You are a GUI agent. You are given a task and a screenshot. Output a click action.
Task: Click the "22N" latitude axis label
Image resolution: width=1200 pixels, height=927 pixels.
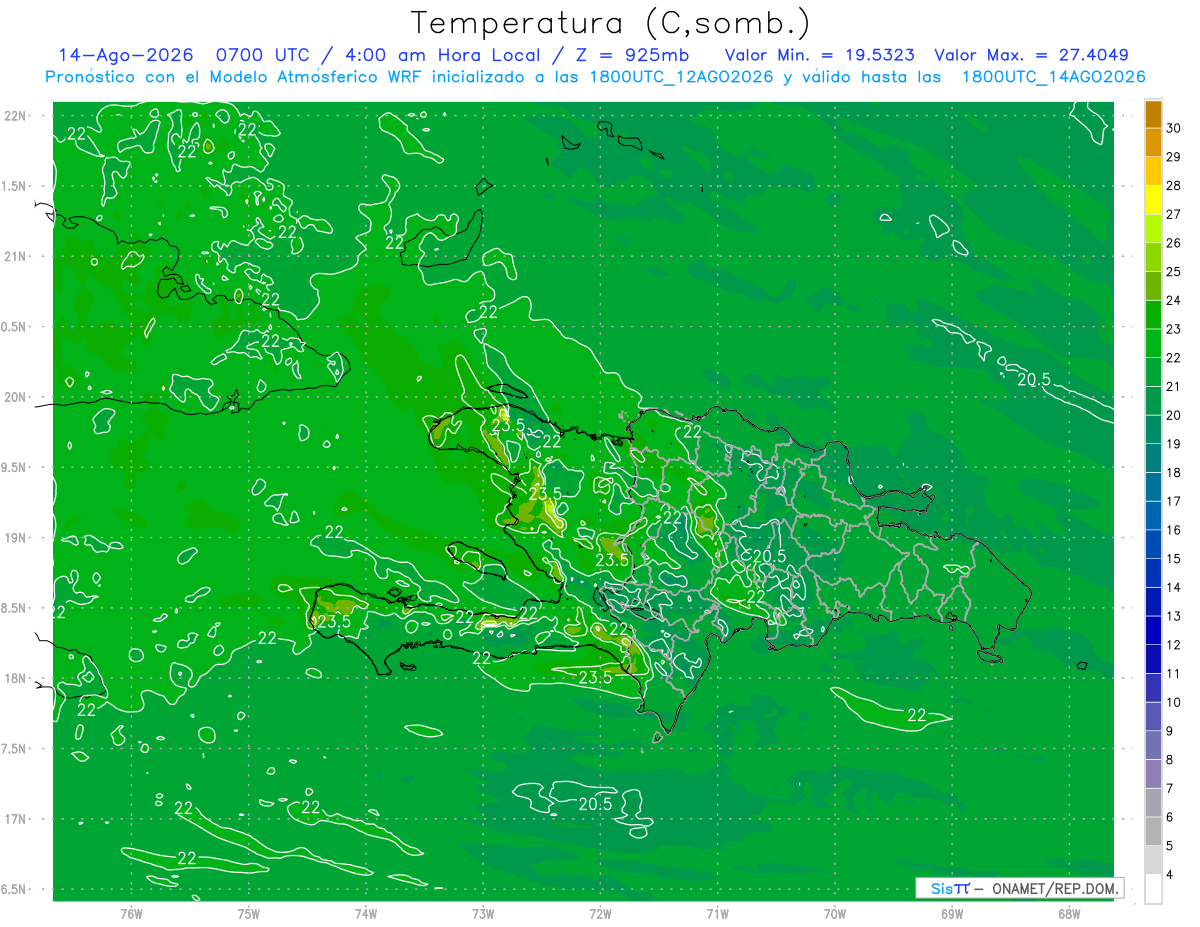(x=14, y=115)
